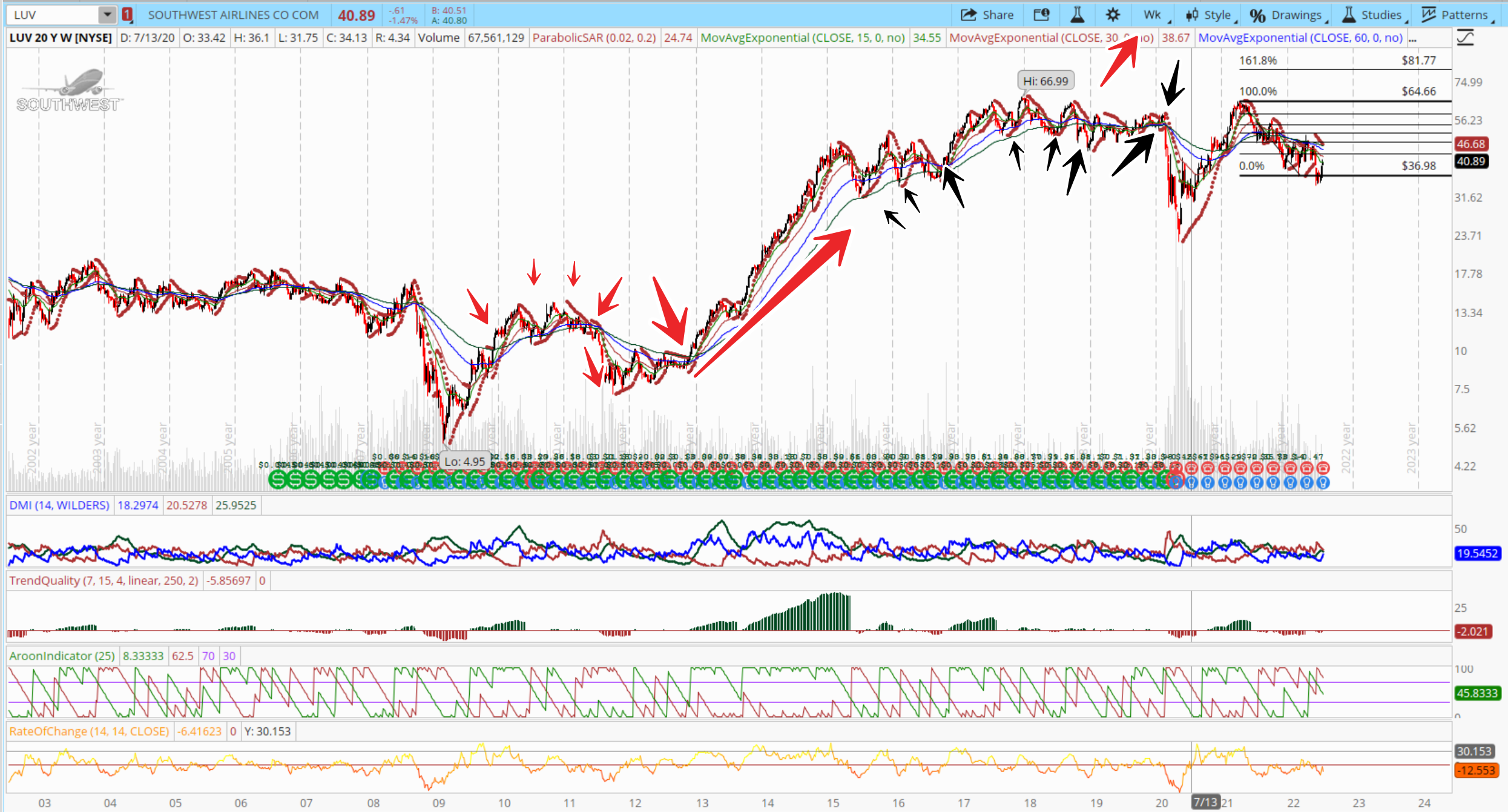Click the ParabolicSAR study label
Viewport: 1508px width, 812px height.
coord(593,38)
